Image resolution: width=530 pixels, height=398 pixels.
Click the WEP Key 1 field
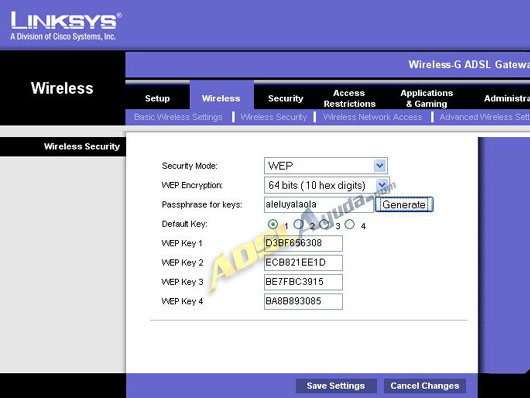point(303,243)
